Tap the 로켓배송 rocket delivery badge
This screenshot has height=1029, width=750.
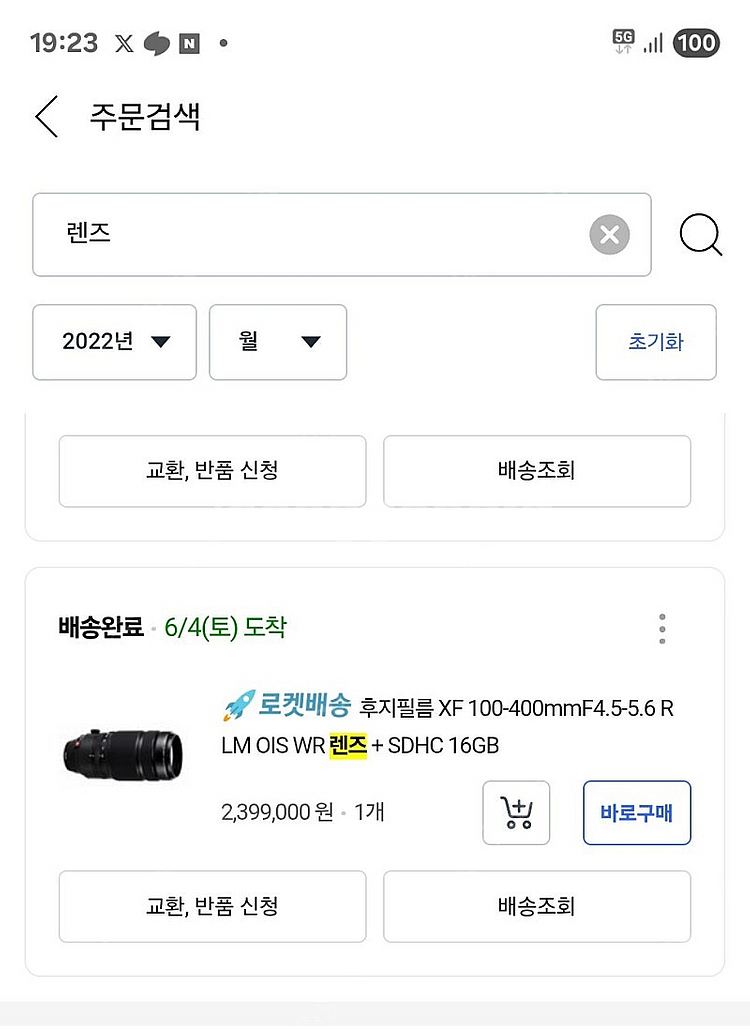(286, 707)
